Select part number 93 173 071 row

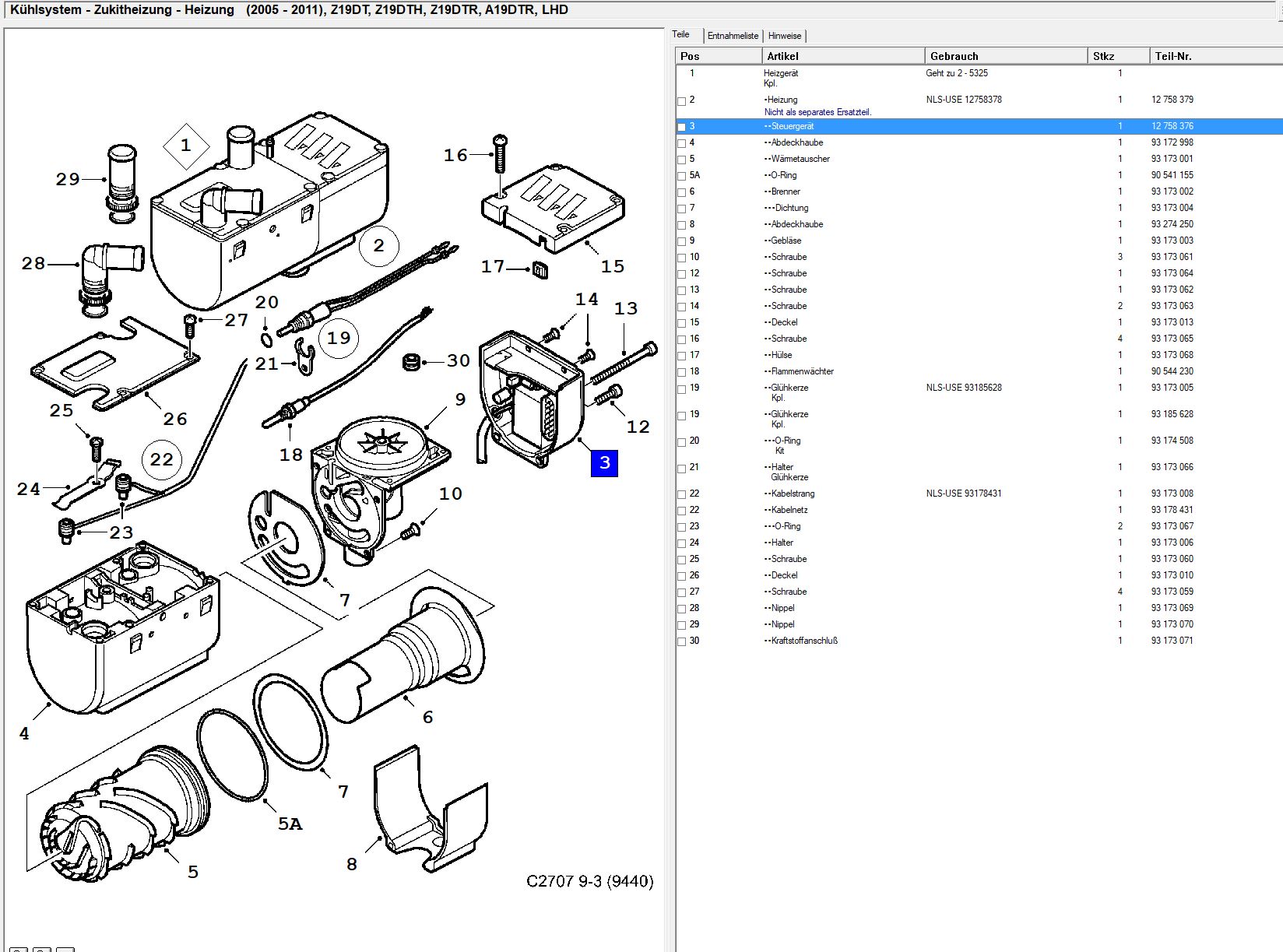979,641
